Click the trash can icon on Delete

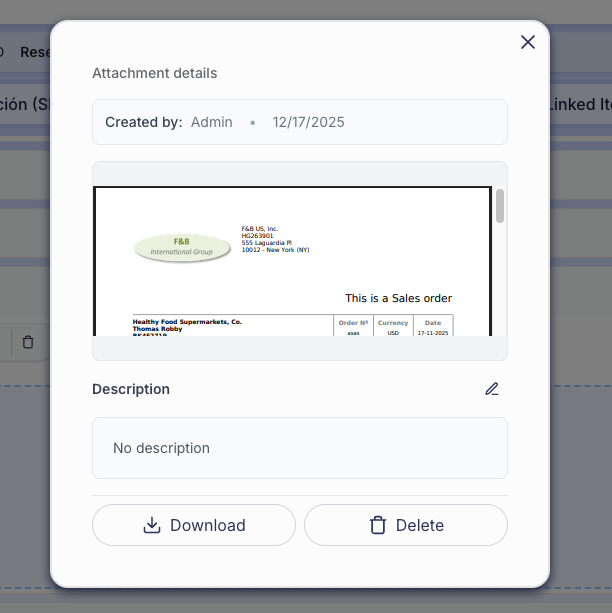[x=378, y=525]
